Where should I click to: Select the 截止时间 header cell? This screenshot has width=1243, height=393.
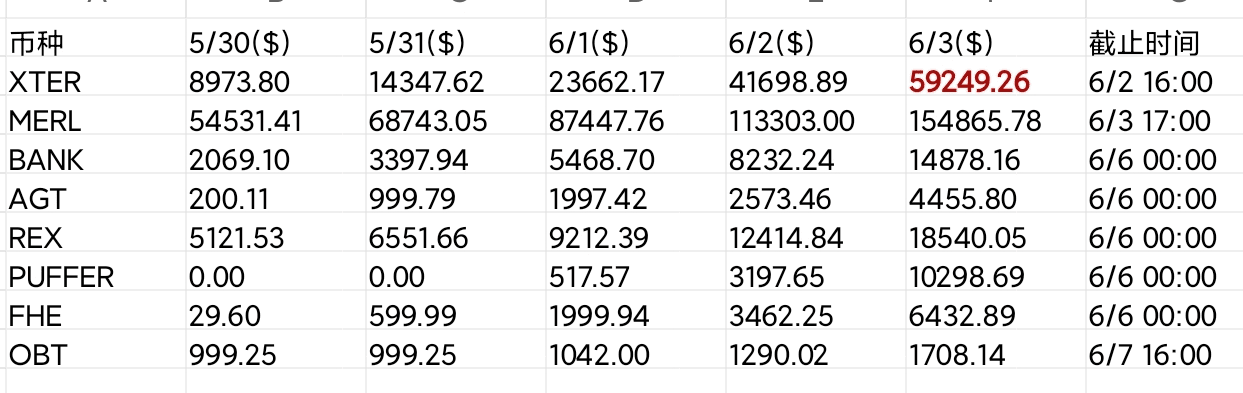(1163, 43)
